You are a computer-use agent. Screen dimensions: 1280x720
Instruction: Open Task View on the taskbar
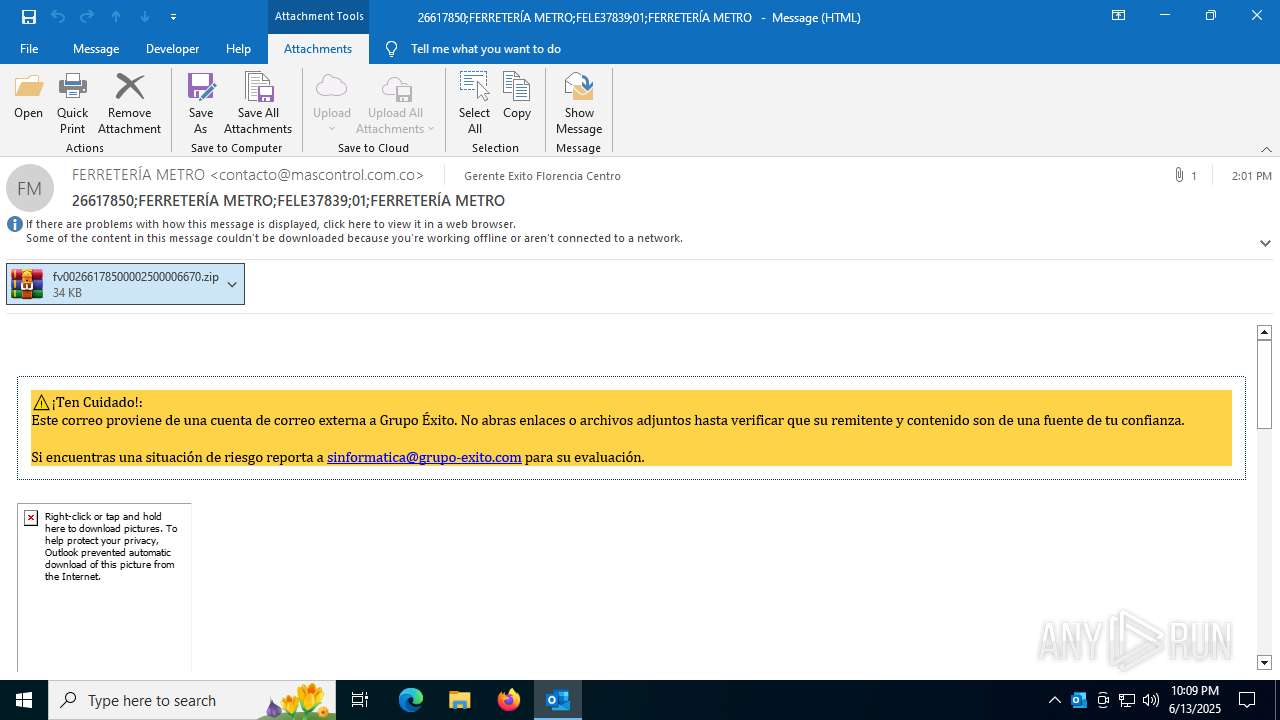[360, 700]
